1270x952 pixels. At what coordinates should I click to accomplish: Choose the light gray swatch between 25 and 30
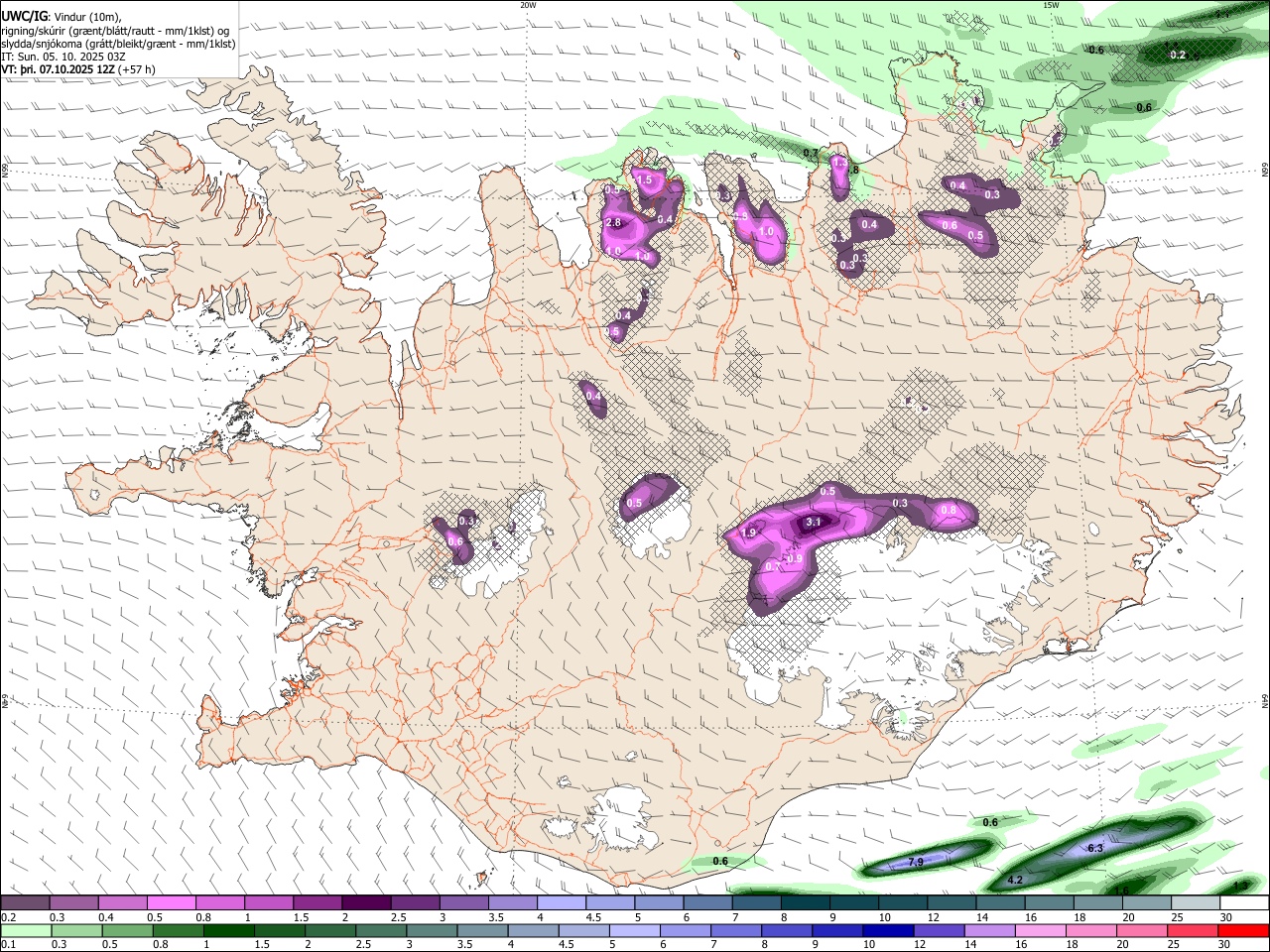click(x=1196, y=902)
